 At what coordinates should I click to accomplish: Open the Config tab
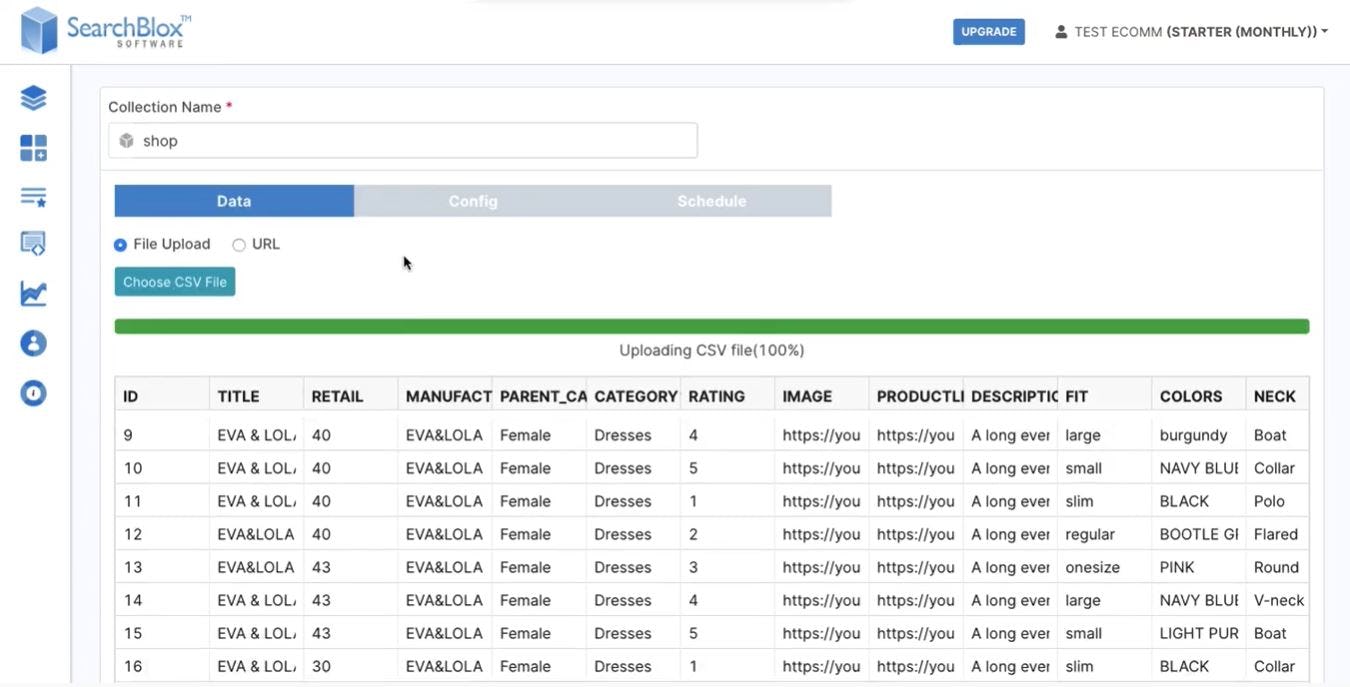[x=472, y=200]
